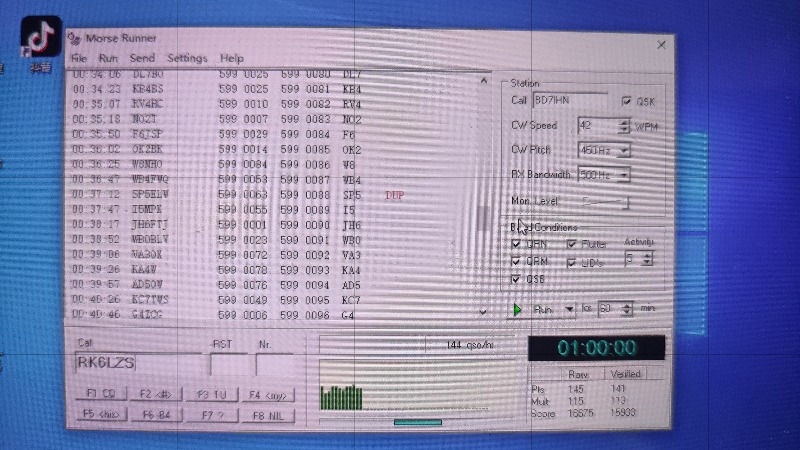Screen dimensions: 800x450
Task: Select the OK2BK log row
Action: point(273,149)
